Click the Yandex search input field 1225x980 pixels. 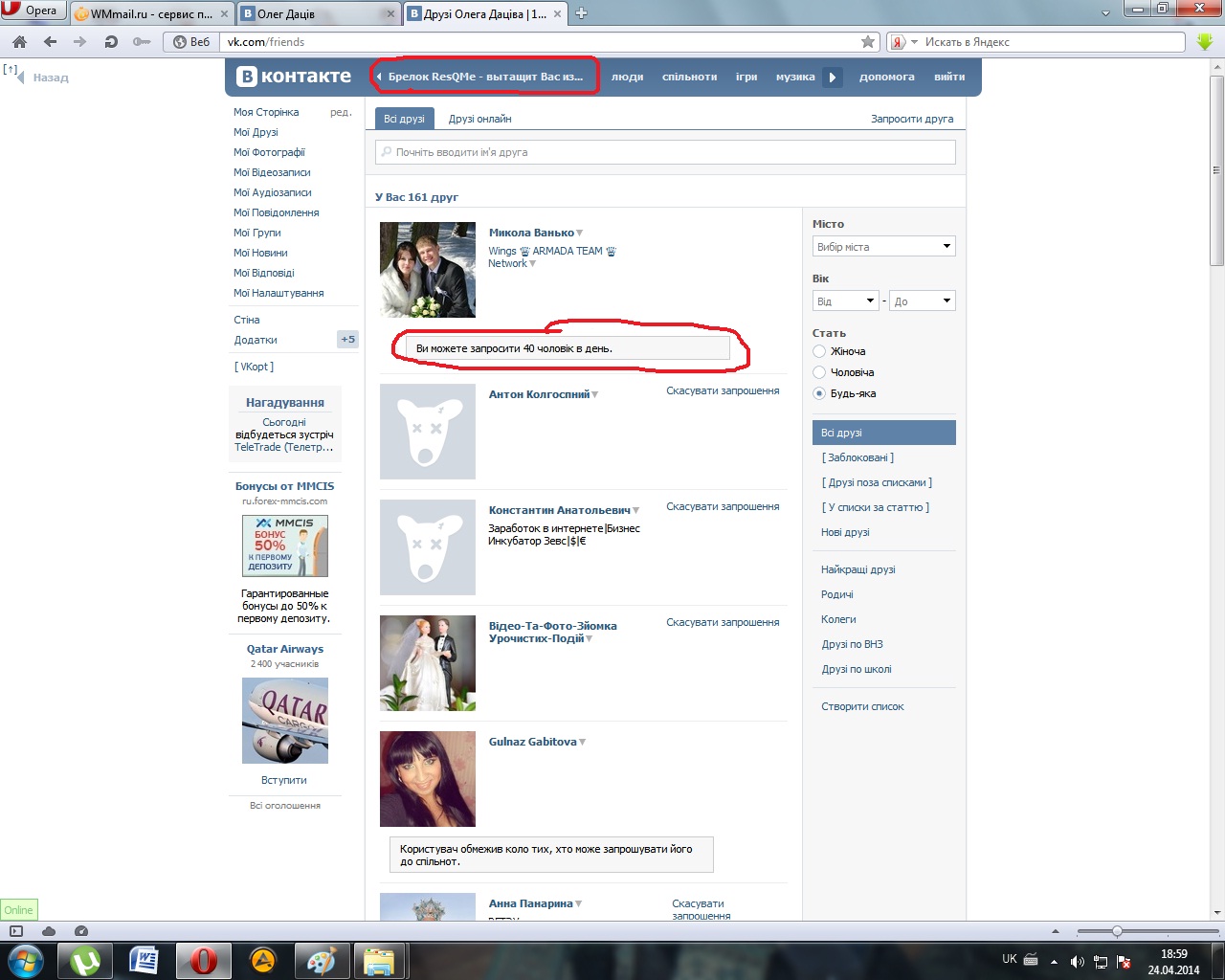pos(1053,42)
